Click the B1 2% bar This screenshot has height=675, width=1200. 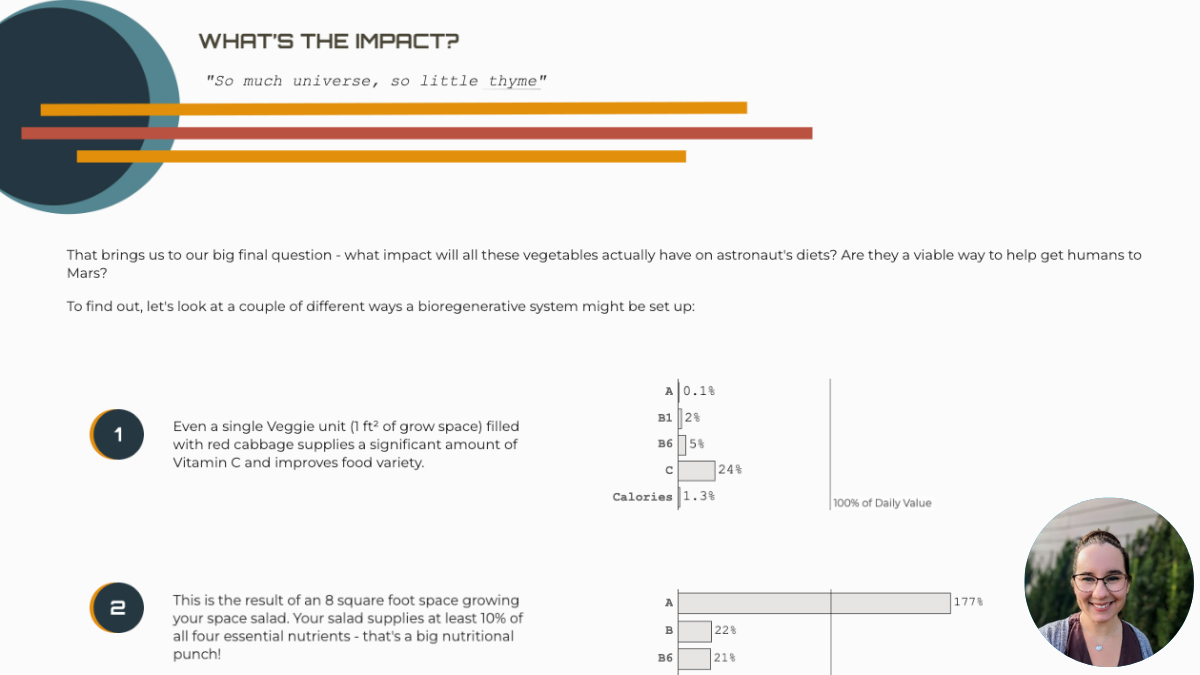click(x=680, y=418)
